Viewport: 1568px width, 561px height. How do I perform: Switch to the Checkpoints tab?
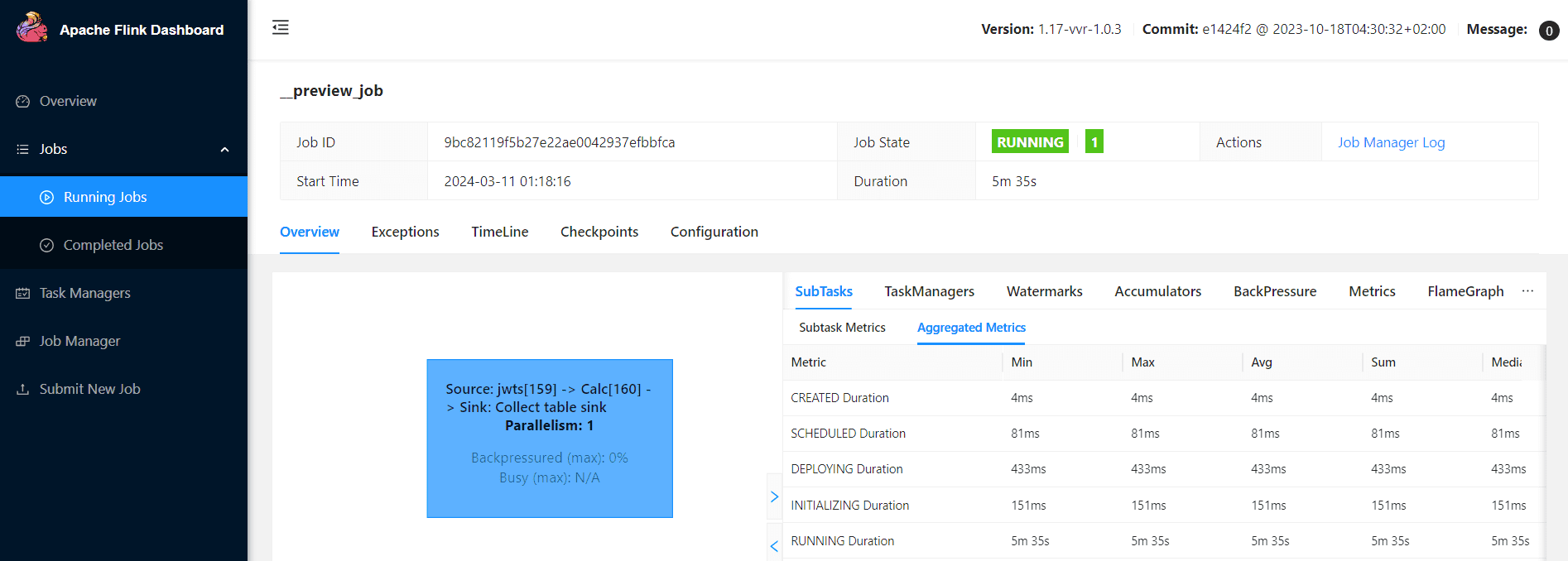(x=599, y=232)
